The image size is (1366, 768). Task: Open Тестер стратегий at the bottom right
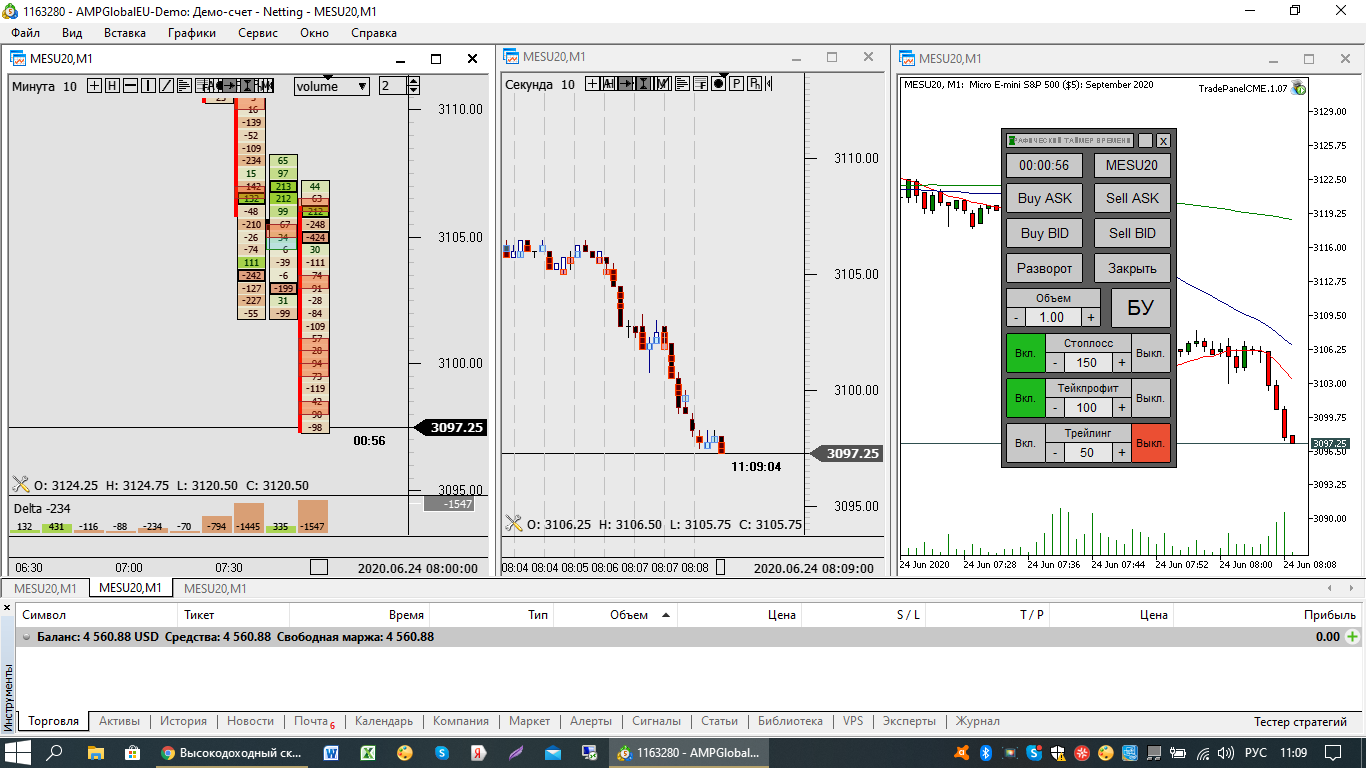click(1301, 721)
